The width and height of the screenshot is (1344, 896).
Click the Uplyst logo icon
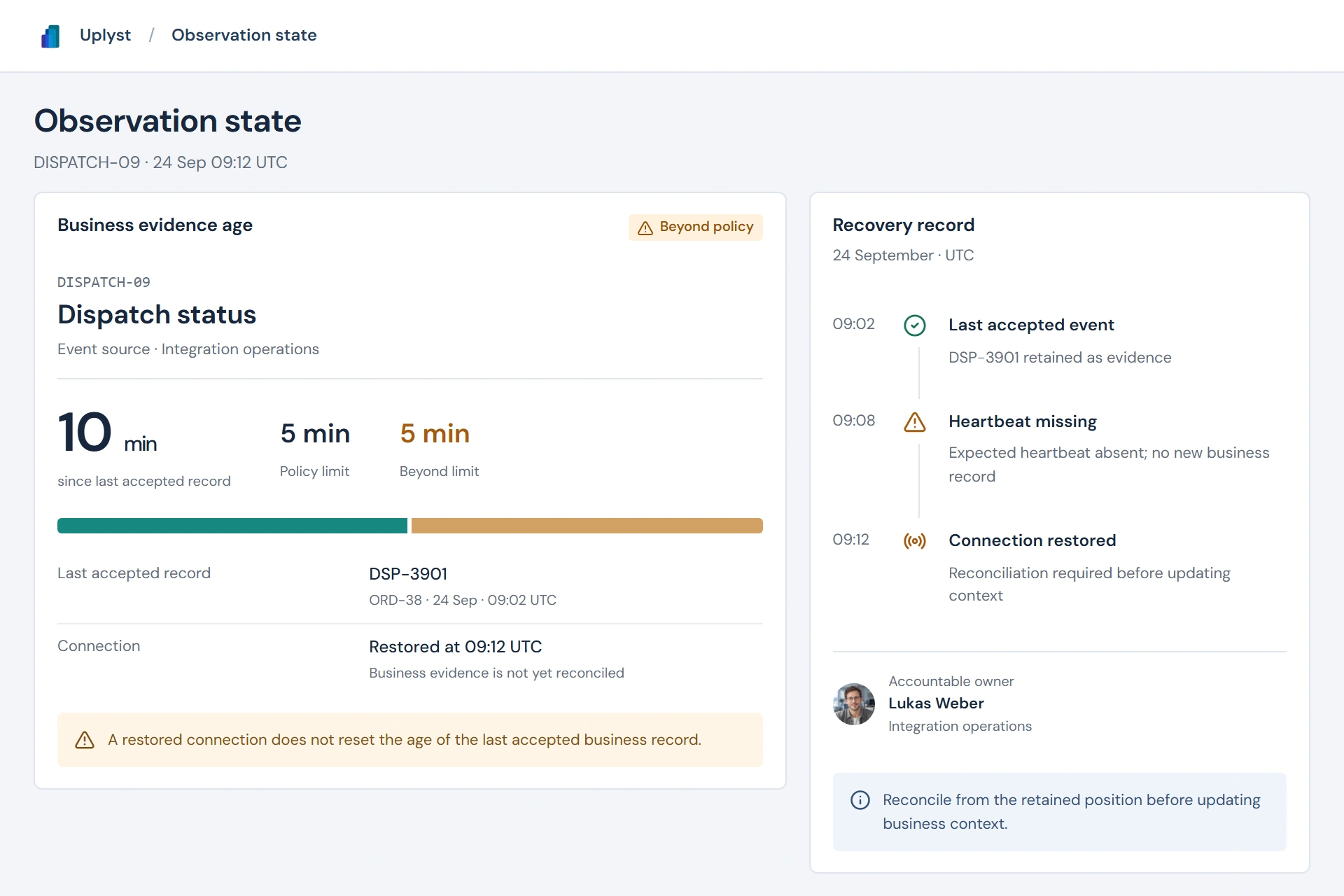point(50,36)
